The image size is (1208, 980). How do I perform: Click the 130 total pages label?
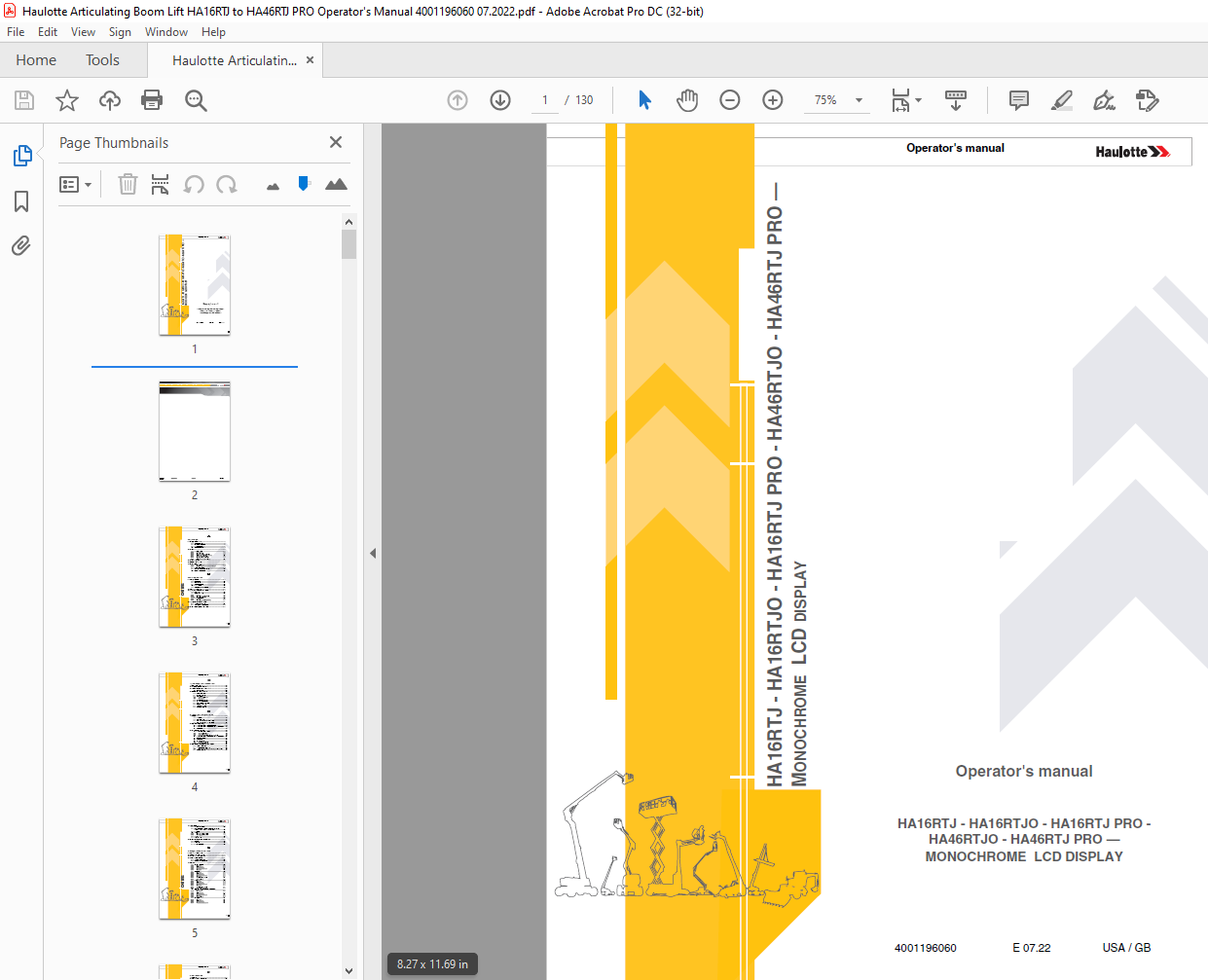[584, 100]
